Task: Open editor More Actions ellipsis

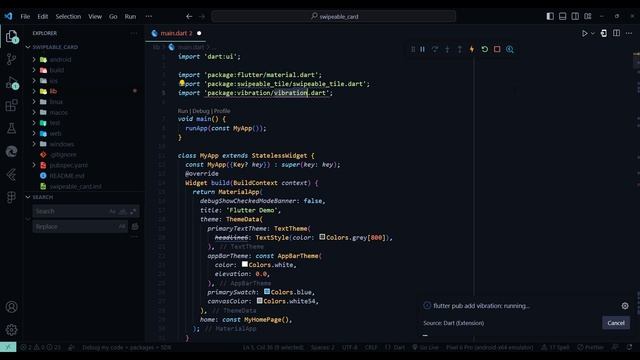Action: click(629, 33)
